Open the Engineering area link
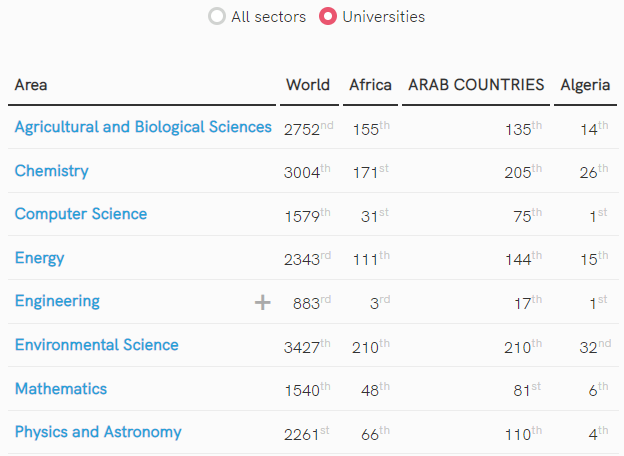This screenshot has width=624, height=456. 57,301
